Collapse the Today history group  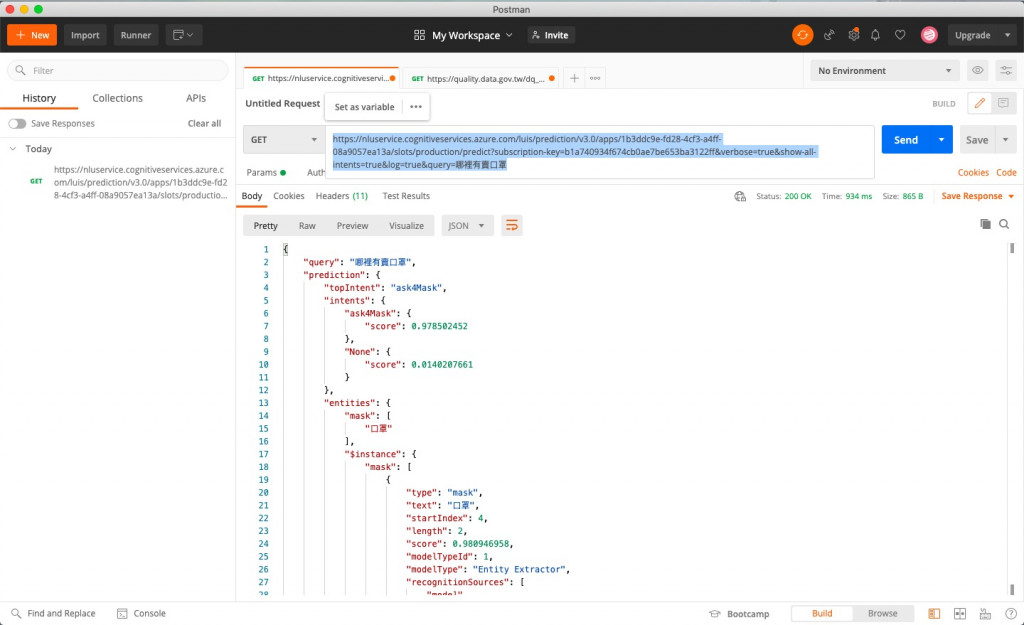pos(13,148)
